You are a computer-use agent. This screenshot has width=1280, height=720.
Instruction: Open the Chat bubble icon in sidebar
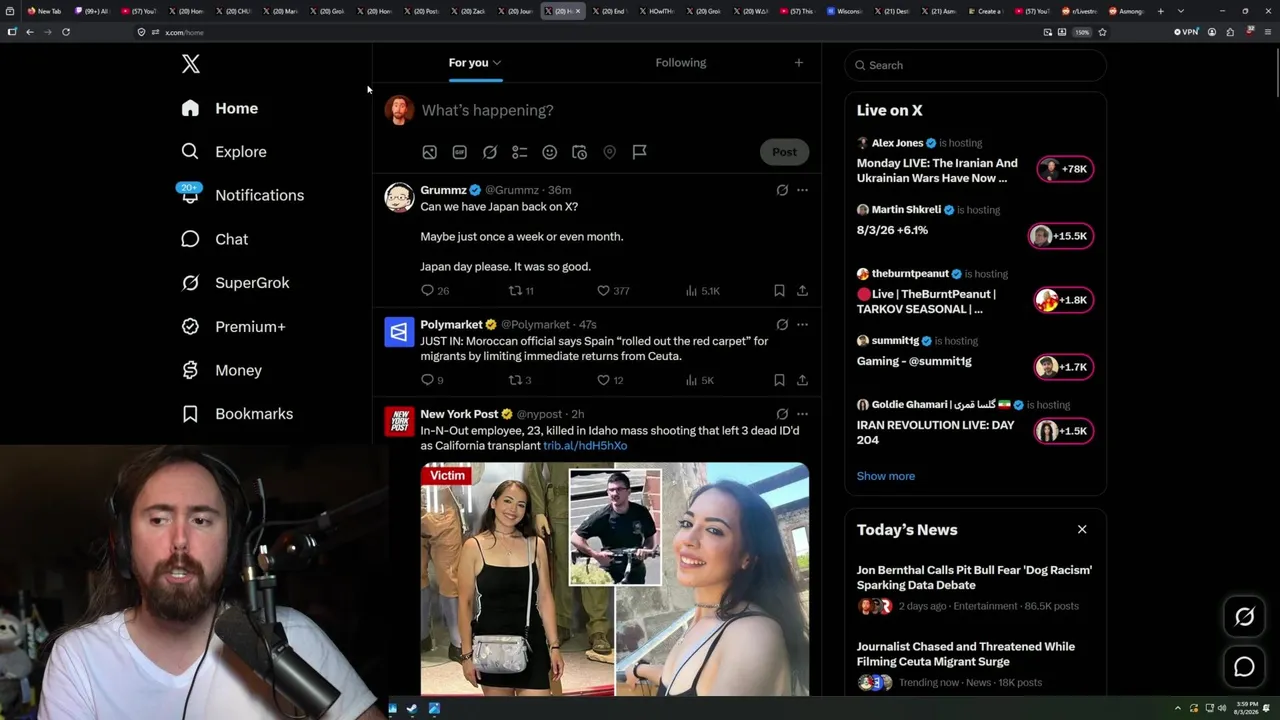(190, 239)
